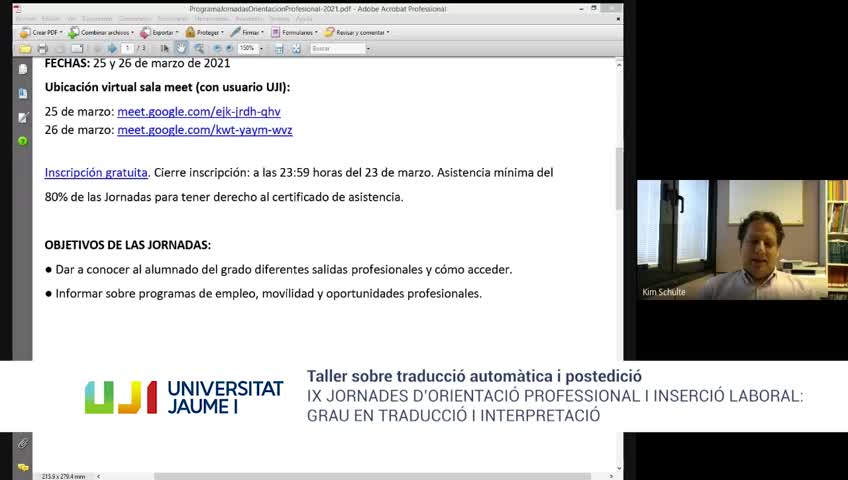Open the Formularios toolbar dropdown
This screenshot has height=480, width=848.
pyautogui.click(x=294, y=32)
